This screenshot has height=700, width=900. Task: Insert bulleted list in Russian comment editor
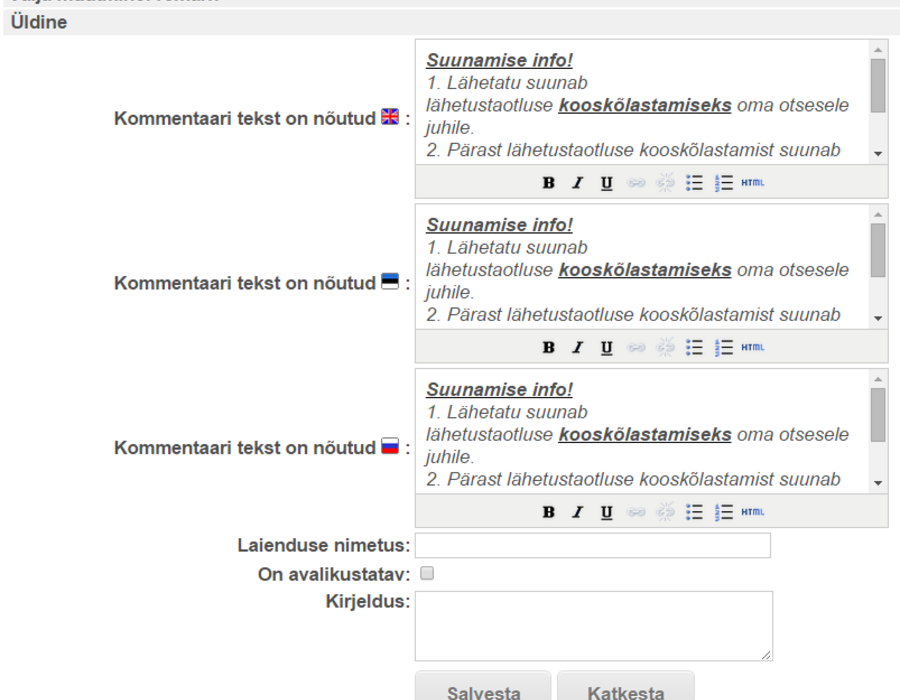(x=695, y=512)
